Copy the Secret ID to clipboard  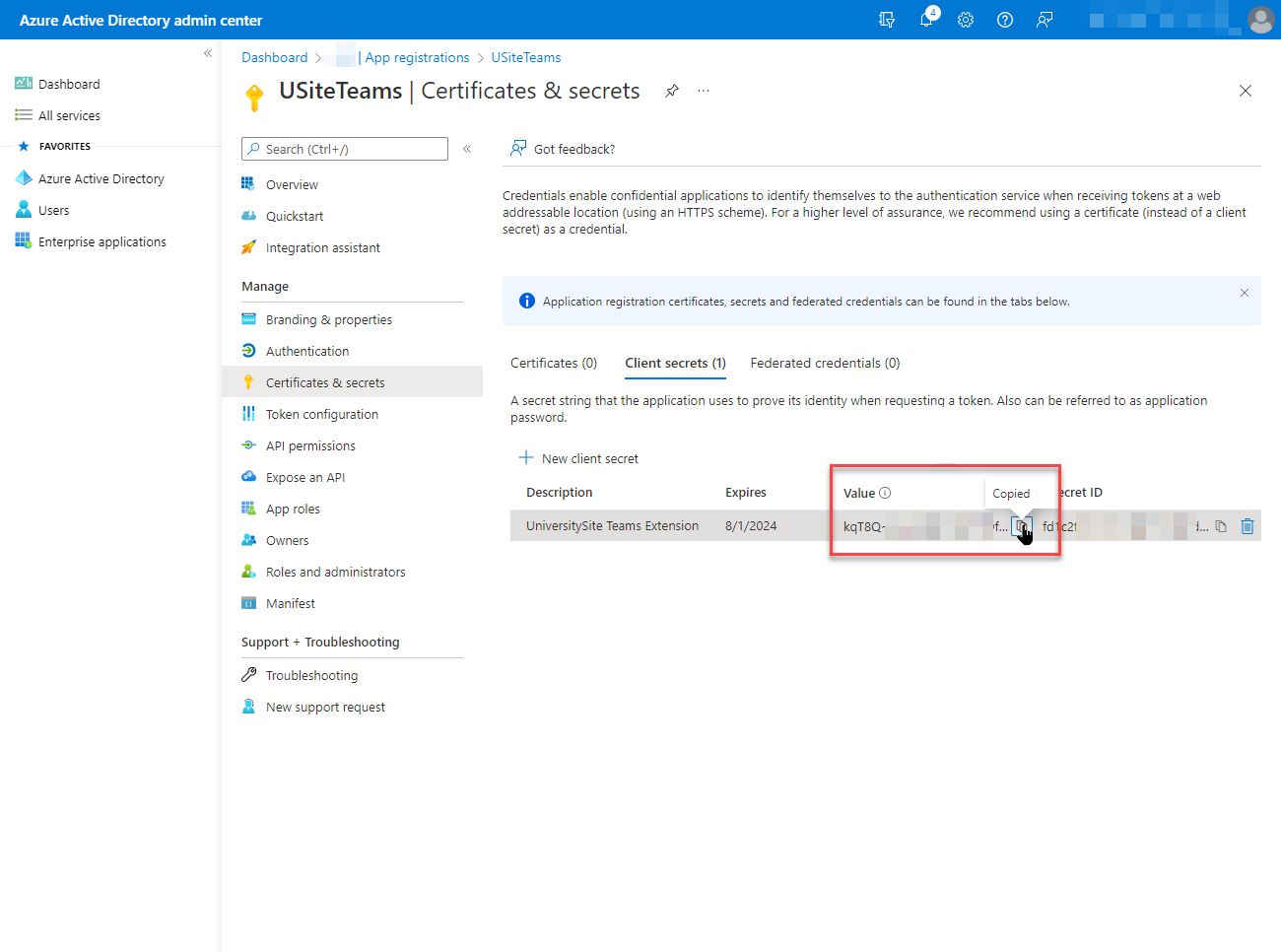point(1221,526)
